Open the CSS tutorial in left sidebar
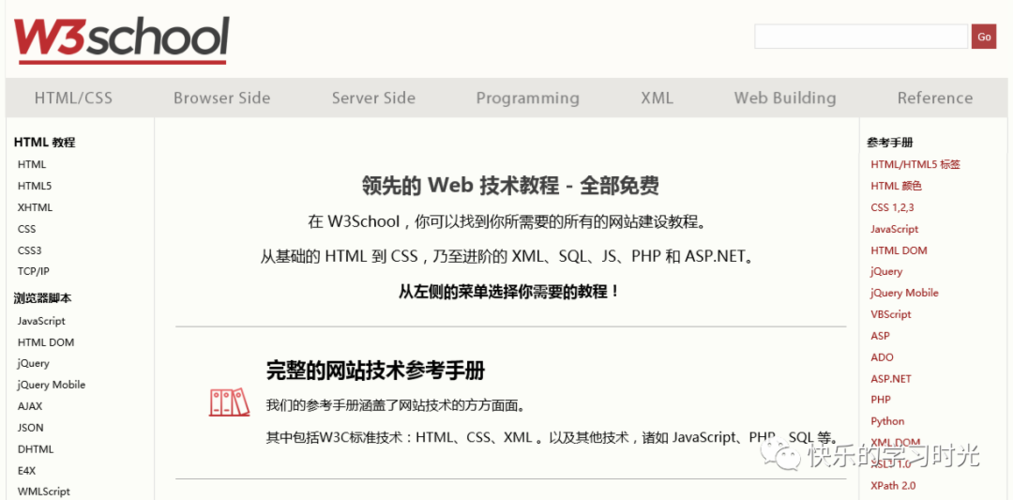 pos(26,229)
